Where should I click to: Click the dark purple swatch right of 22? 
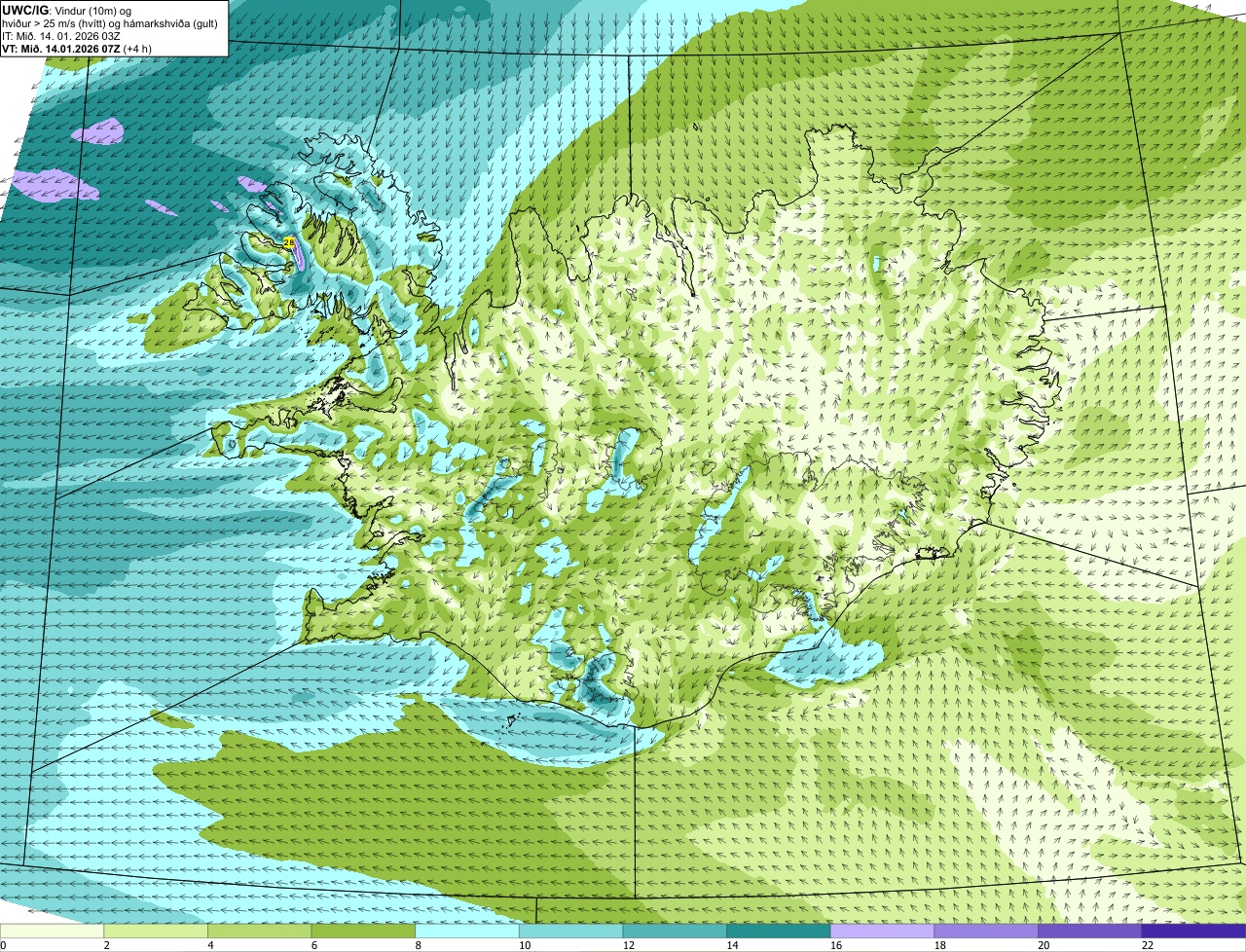click(x=1193, y=931)
